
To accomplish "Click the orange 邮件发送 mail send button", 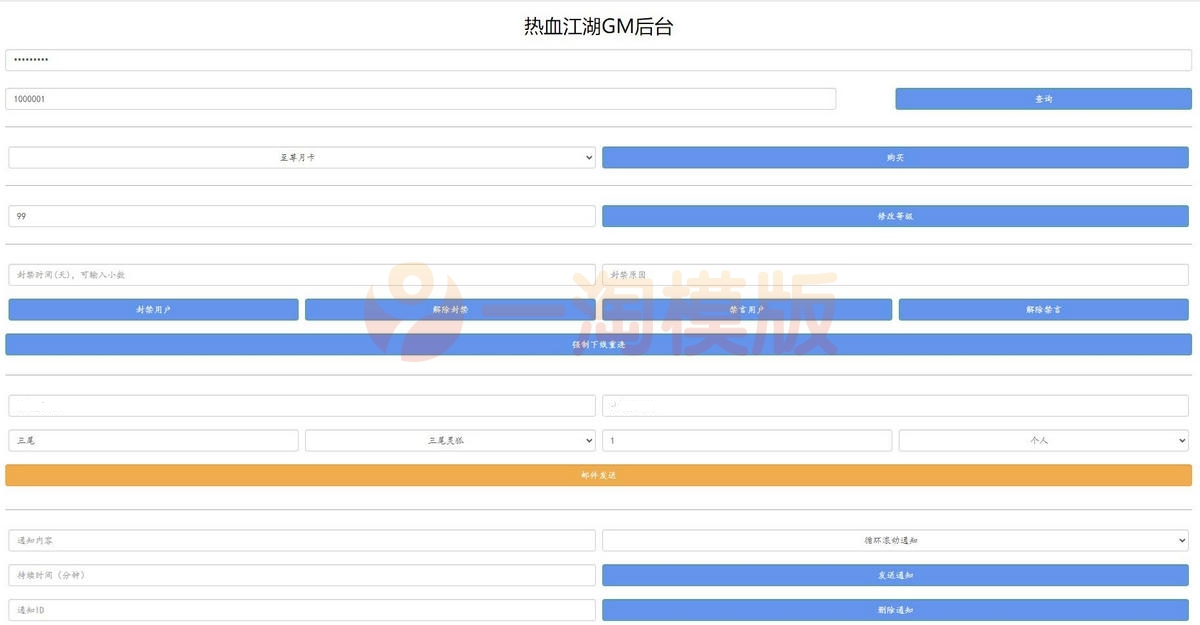I will pos(598,475).
